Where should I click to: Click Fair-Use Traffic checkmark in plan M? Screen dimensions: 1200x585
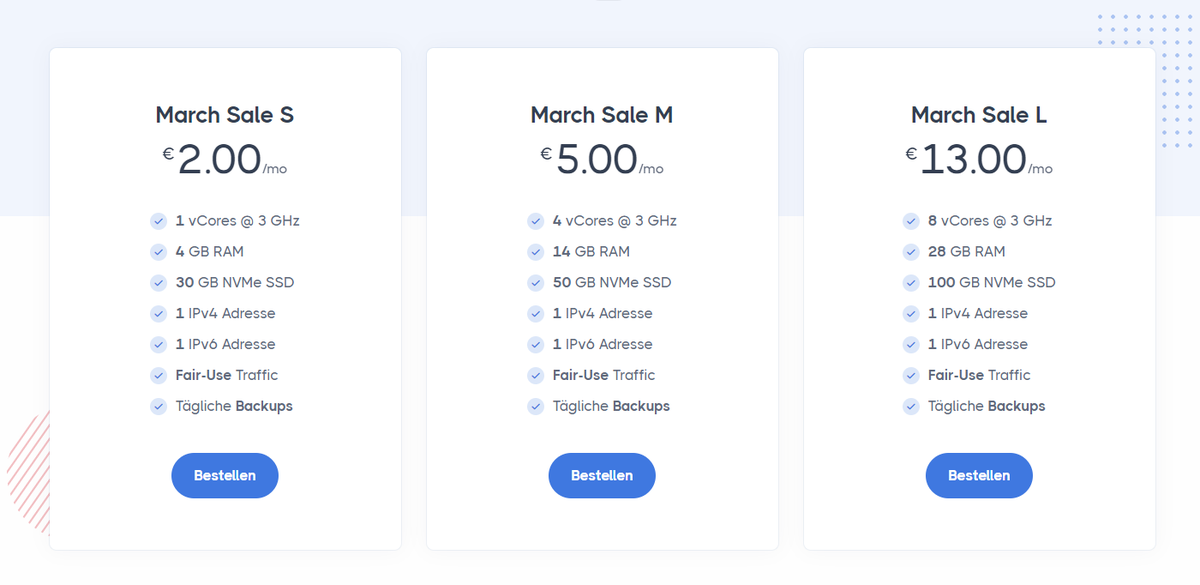coord(535,376)
